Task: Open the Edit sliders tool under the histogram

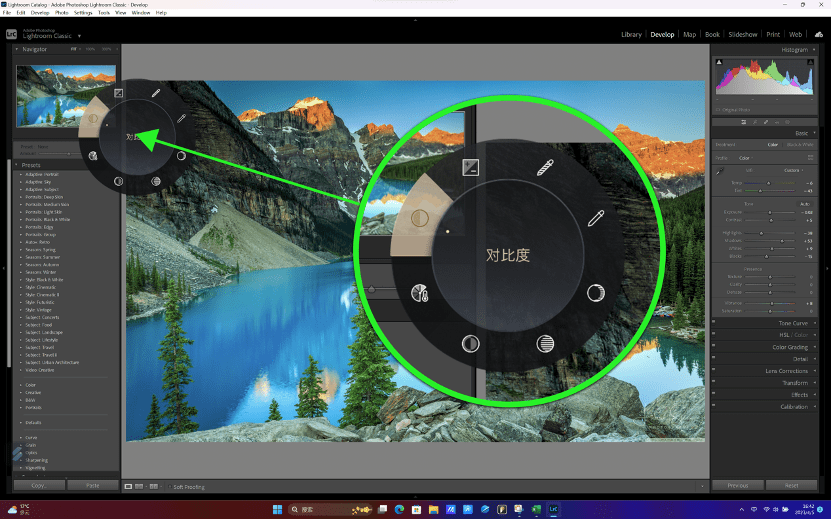Action: 743,122
